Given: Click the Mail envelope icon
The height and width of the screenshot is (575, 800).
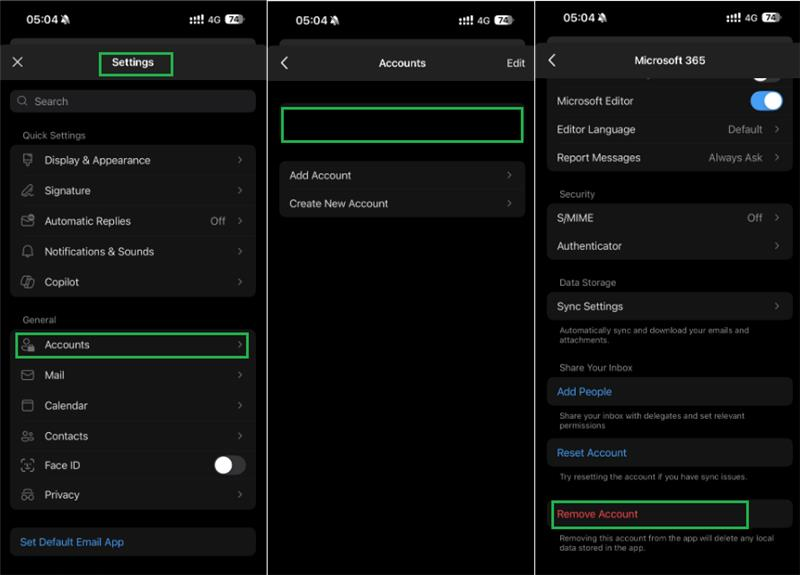Looking at the screenshot, I should click(x=28, y=375).
